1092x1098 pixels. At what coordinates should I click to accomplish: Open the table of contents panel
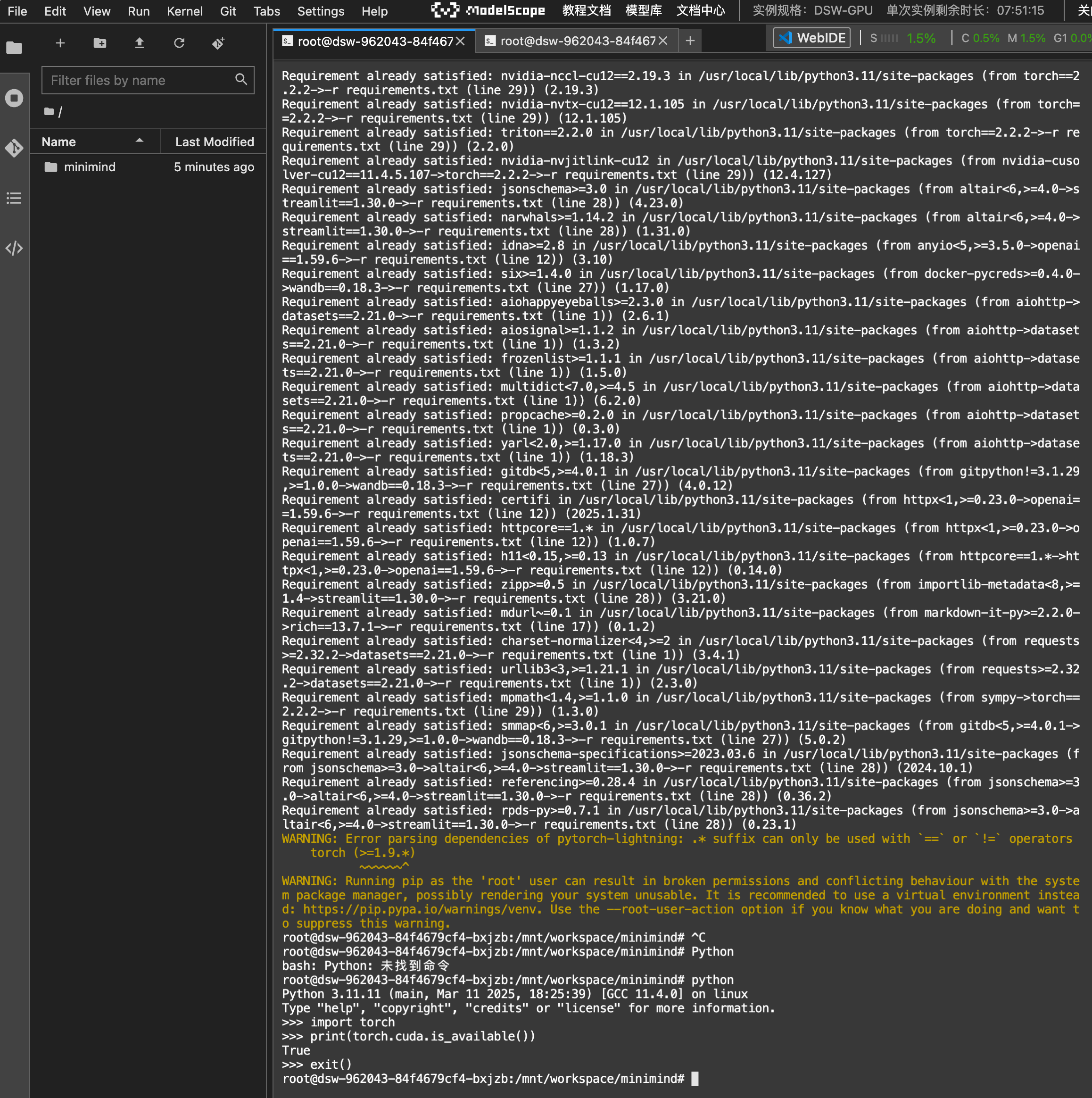pos(14,199)
